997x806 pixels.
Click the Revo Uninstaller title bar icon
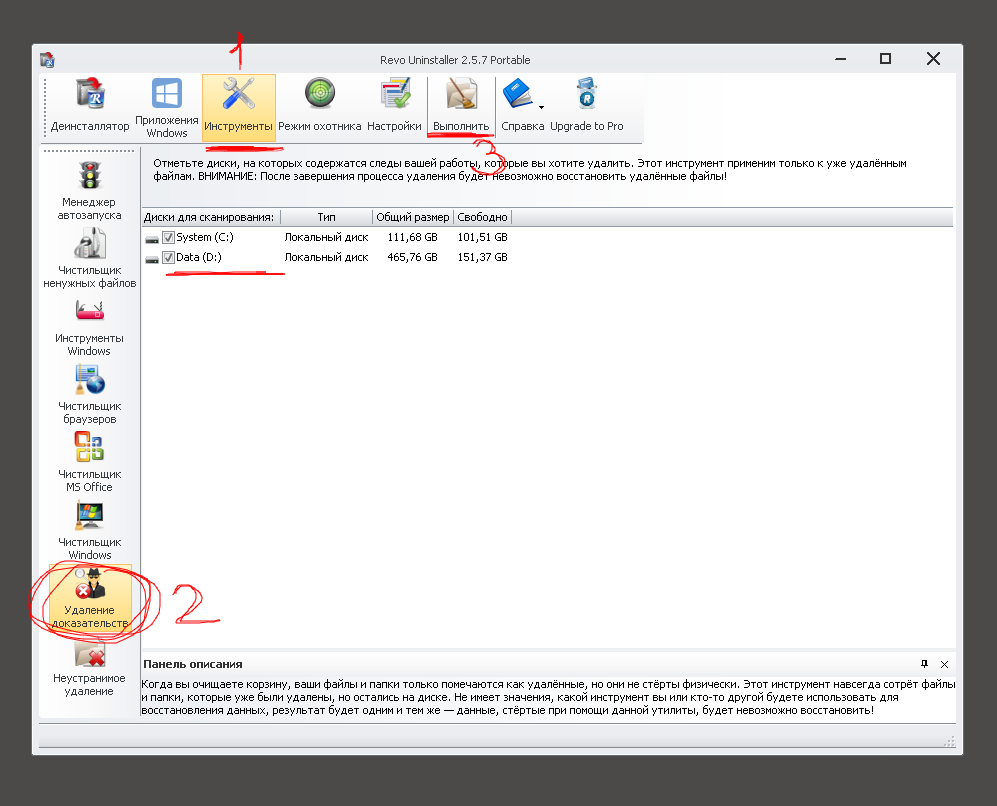(47, 60)
